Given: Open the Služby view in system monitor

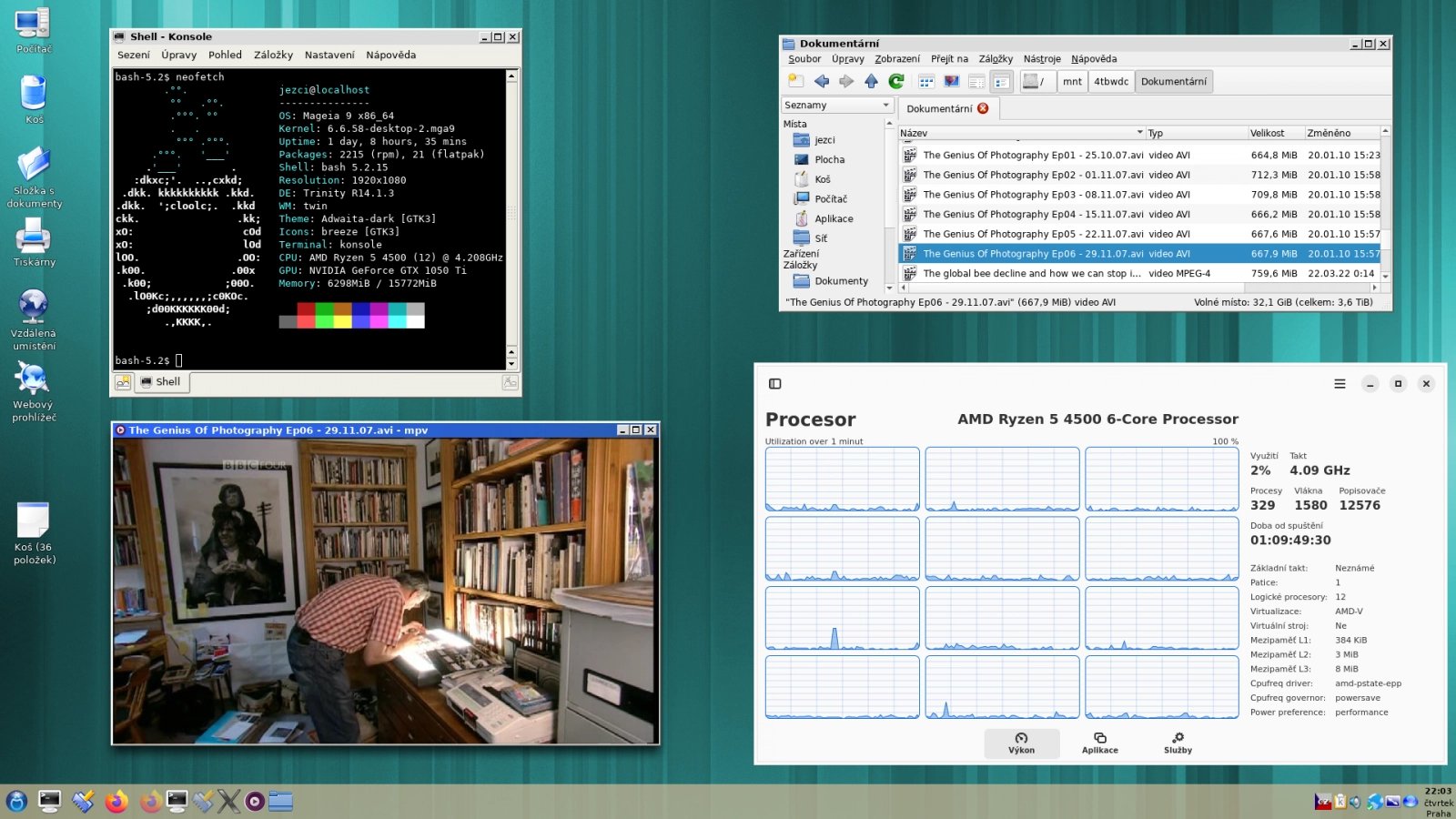Looking at the screenshot, I should tap(1178, 743).
